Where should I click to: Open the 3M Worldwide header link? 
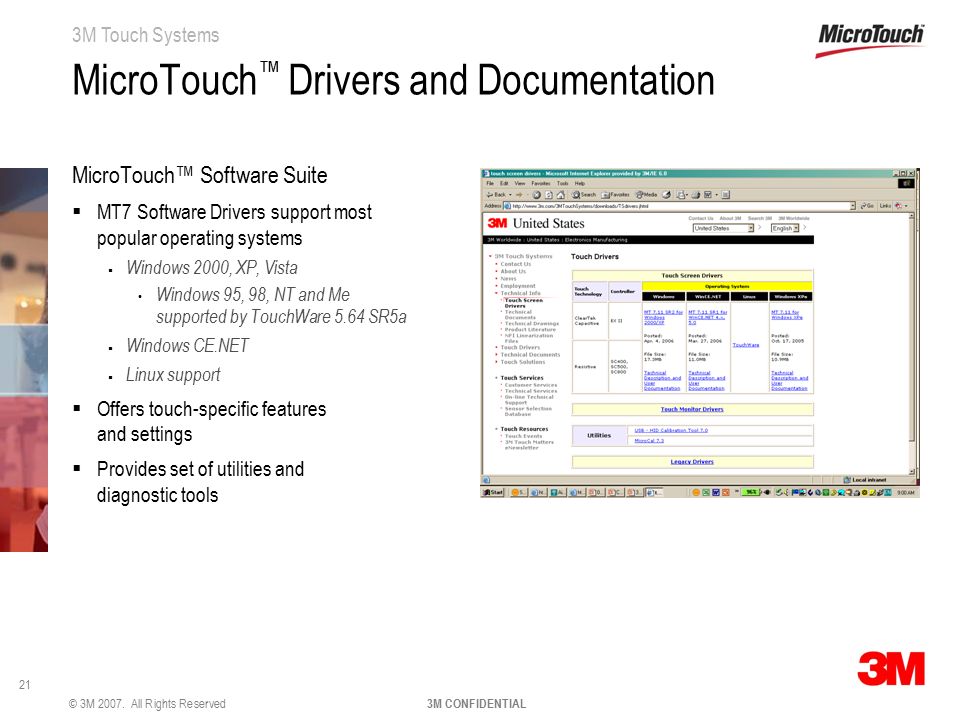click(x=793, y=218)
